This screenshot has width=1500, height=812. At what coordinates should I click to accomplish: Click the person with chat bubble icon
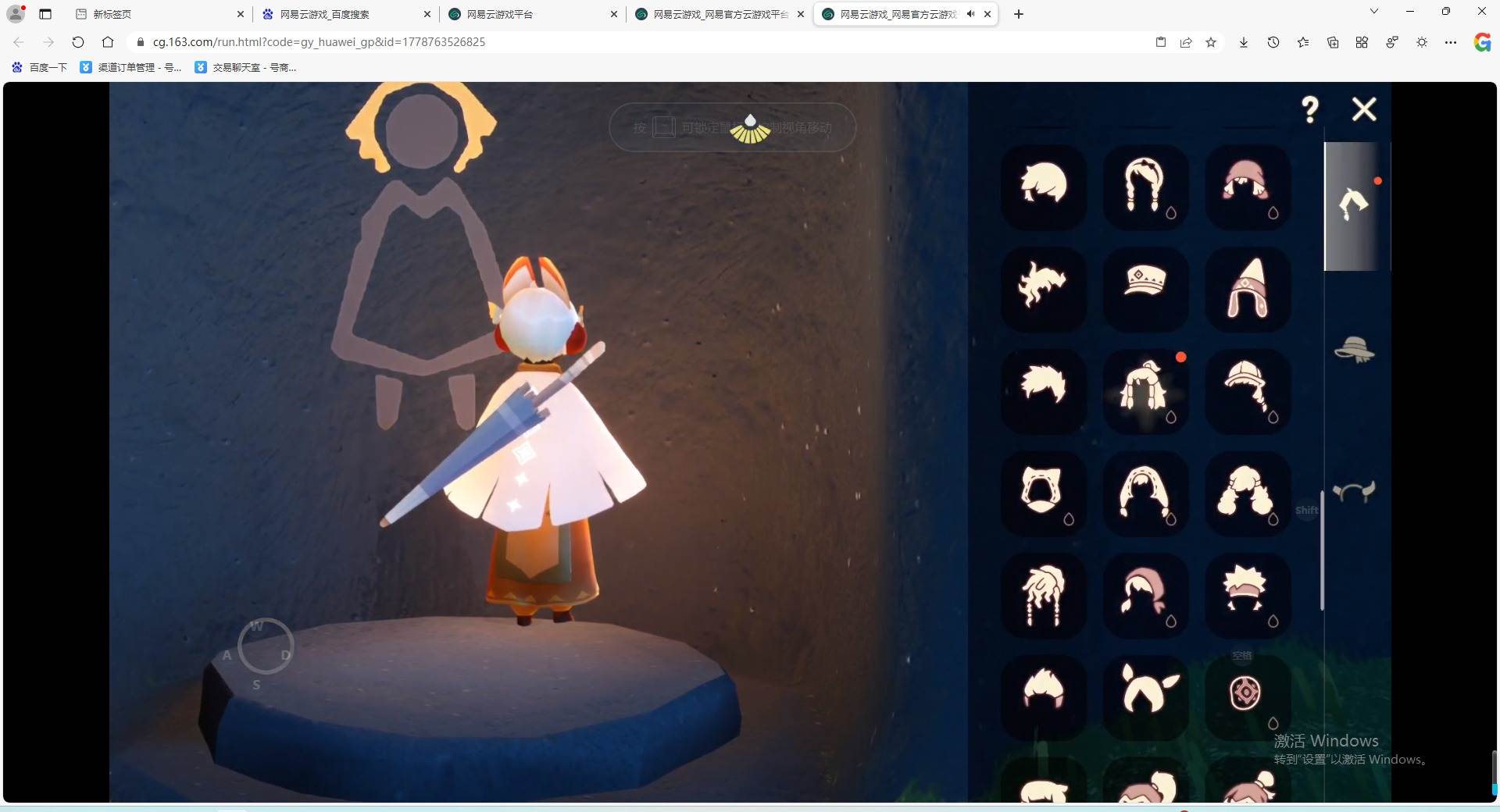coord(1392,42)
